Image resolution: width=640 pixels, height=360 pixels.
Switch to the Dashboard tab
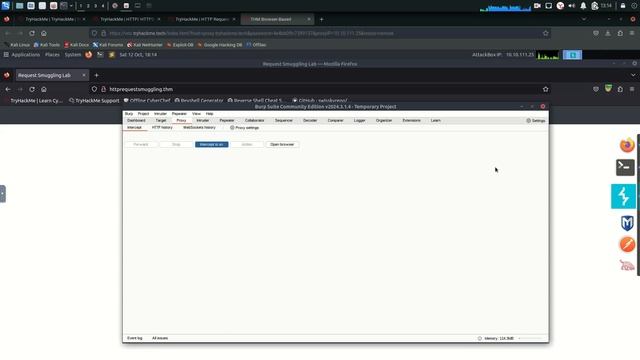(136, 121)
